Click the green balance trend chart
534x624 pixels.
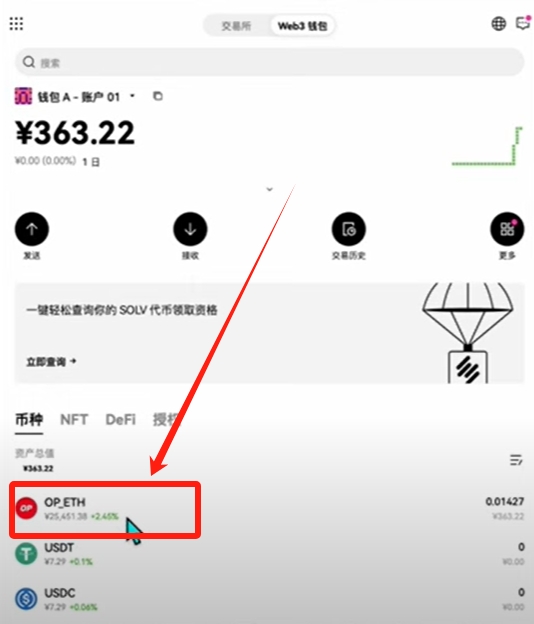pyautogui.click(x=487, y=146)
